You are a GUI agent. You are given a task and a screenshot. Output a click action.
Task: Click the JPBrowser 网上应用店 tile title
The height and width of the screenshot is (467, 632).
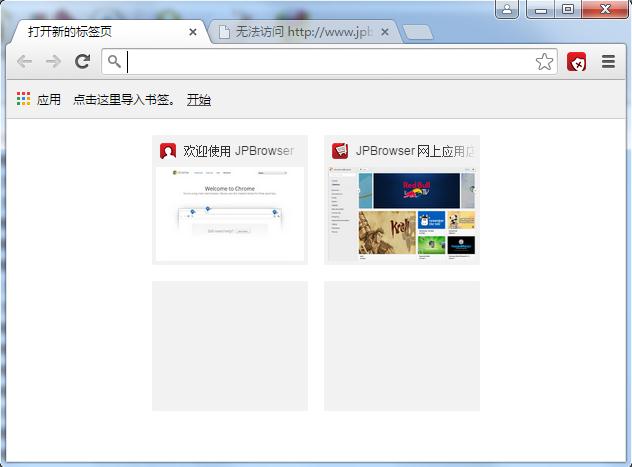(x=415, y=151)
